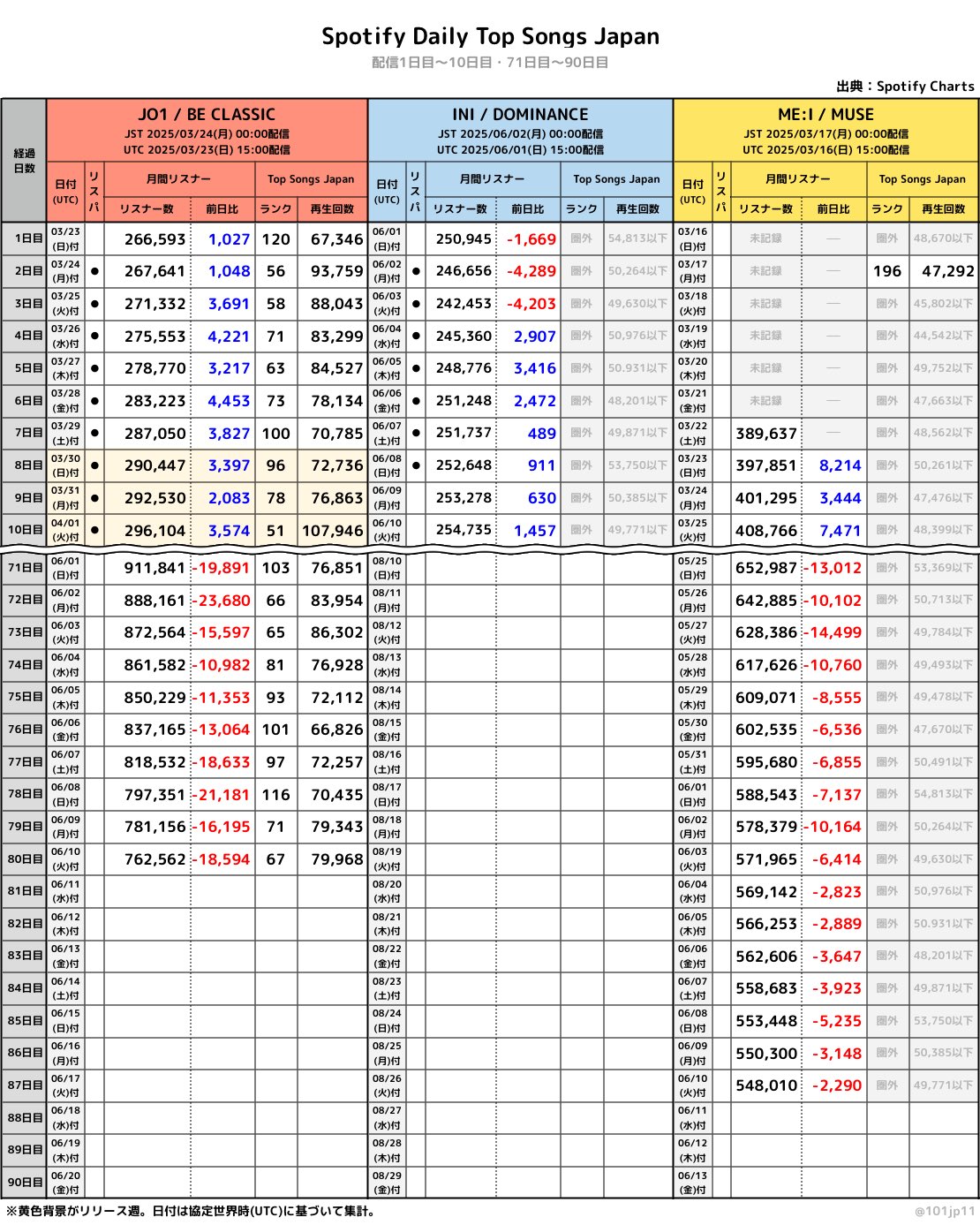Click INI "前日比" subheader
This screenshot has width=980, height=1225.
click(x=528, y=209)
